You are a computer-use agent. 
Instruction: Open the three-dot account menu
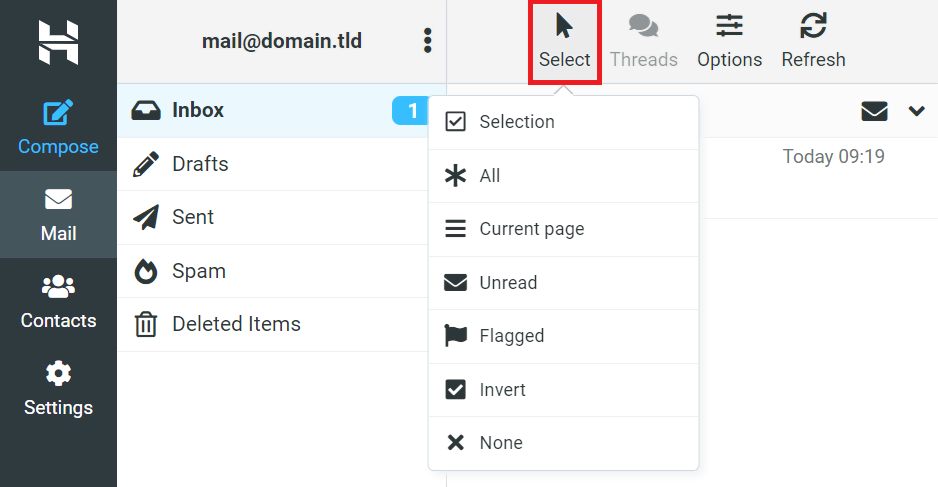click(x=428, y=41)
